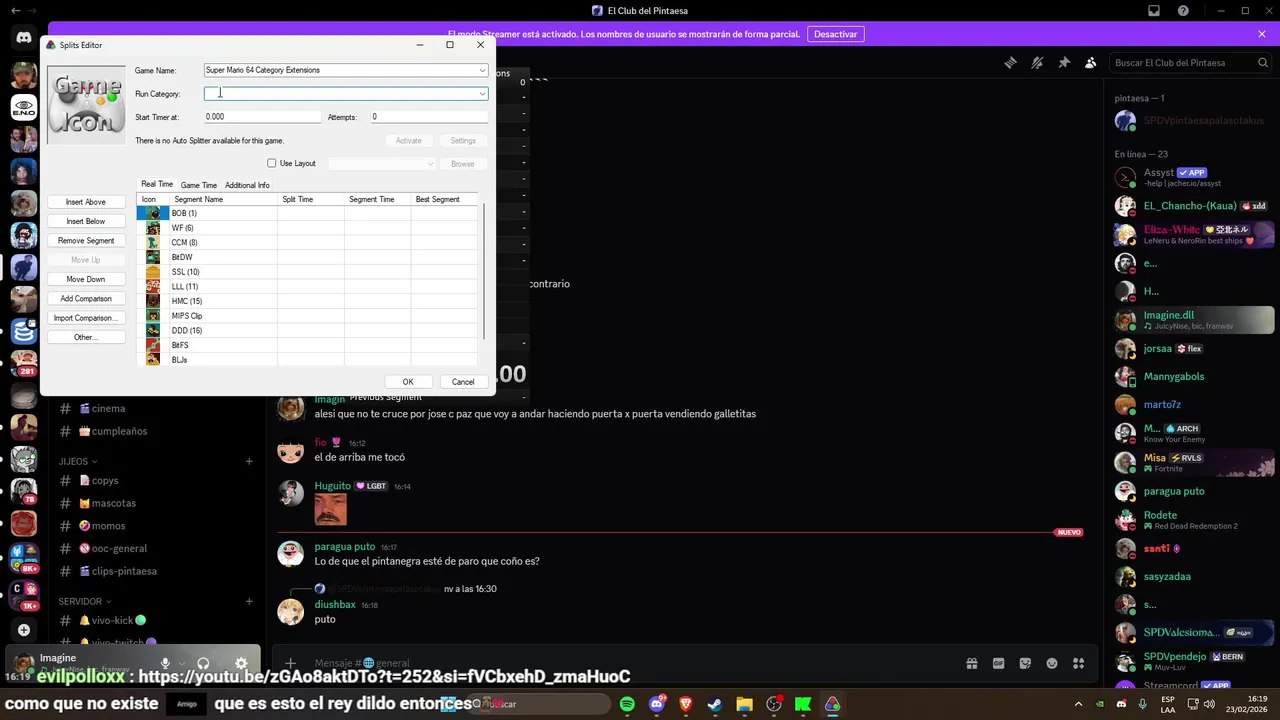Image resolution: width=1280 pixels, height=720 pixels.
Task: Click the Insert Above button
Action: [x=86, y=202]
